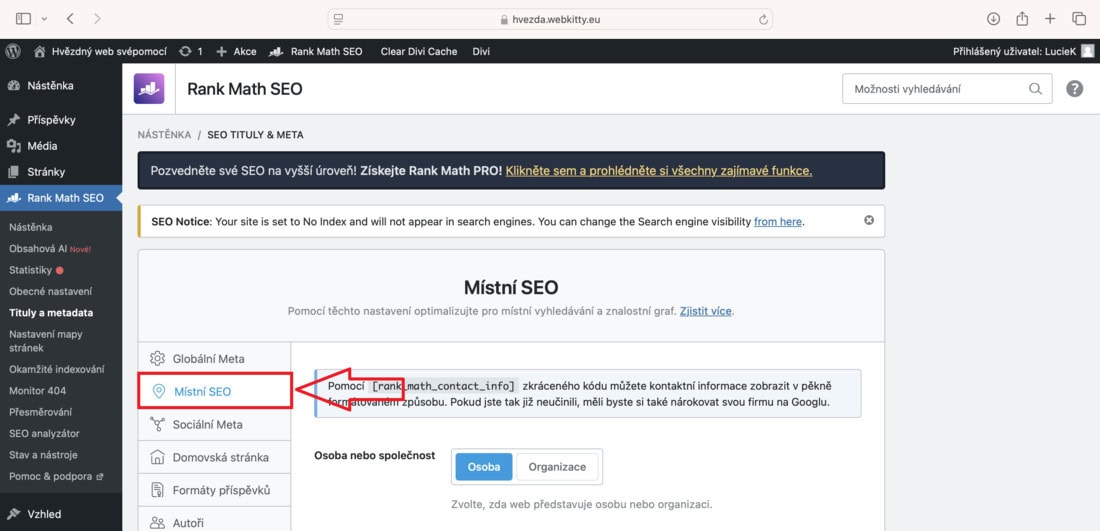1100x531 pixels.
Task: Open the reader/page menu icon in address bar
Action: coord(339,19)
